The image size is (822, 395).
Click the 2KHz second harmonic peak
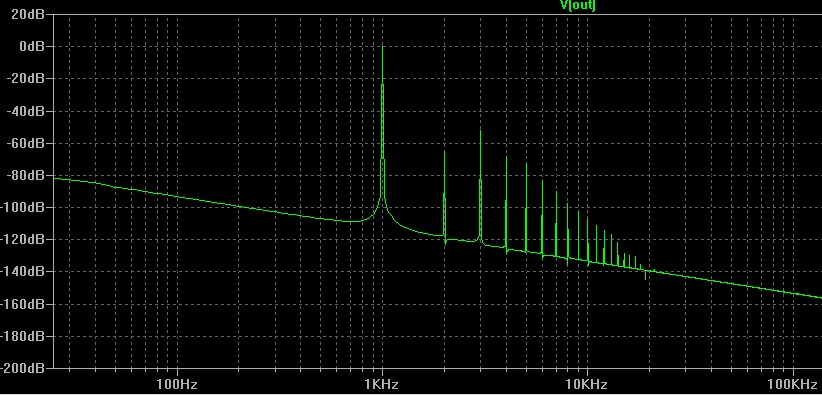(445, 152)
